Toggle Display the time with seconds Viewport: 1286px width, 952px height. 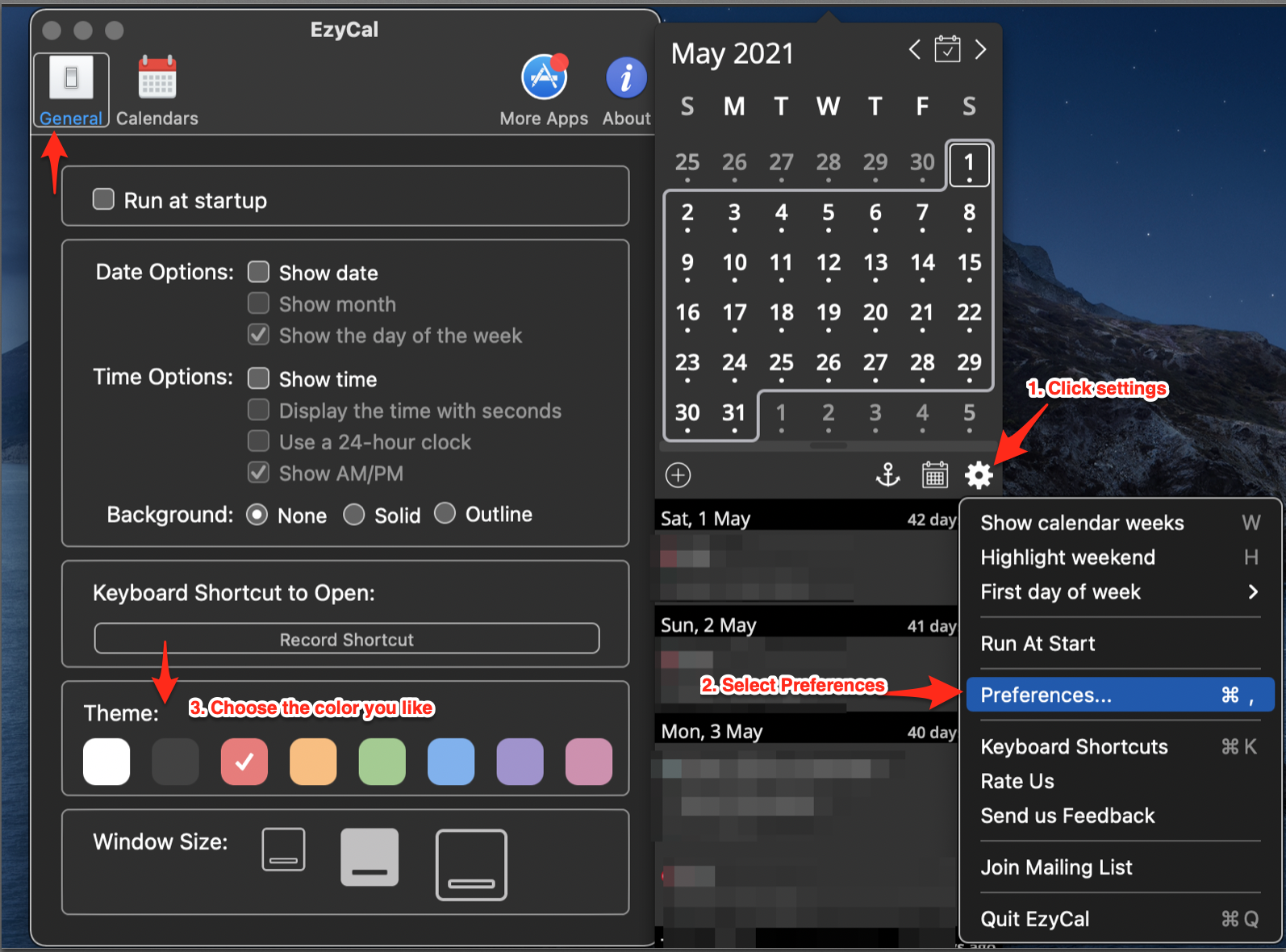click(x=258, y=410)
